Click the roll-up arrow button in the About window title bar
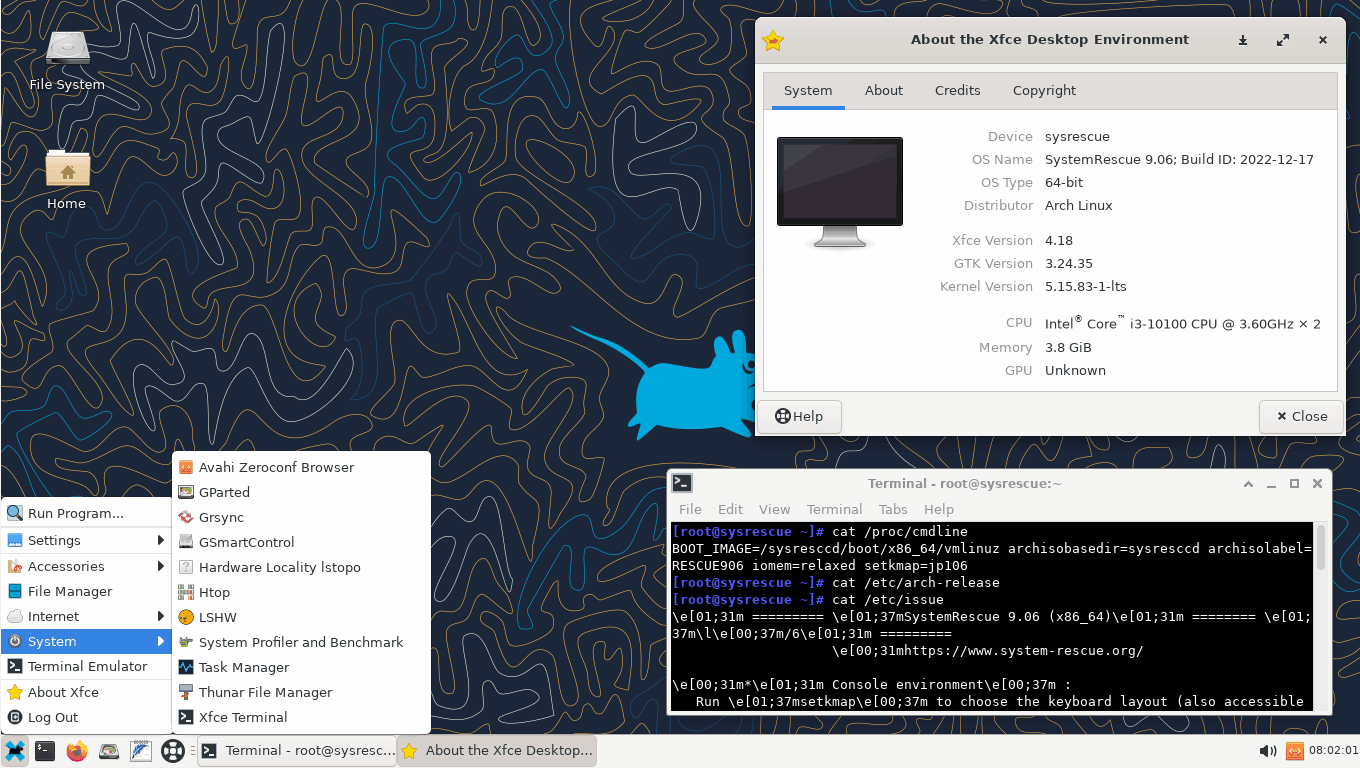Image resolution: width=1360 pixels, height=768 pixels. (1243, 40)
